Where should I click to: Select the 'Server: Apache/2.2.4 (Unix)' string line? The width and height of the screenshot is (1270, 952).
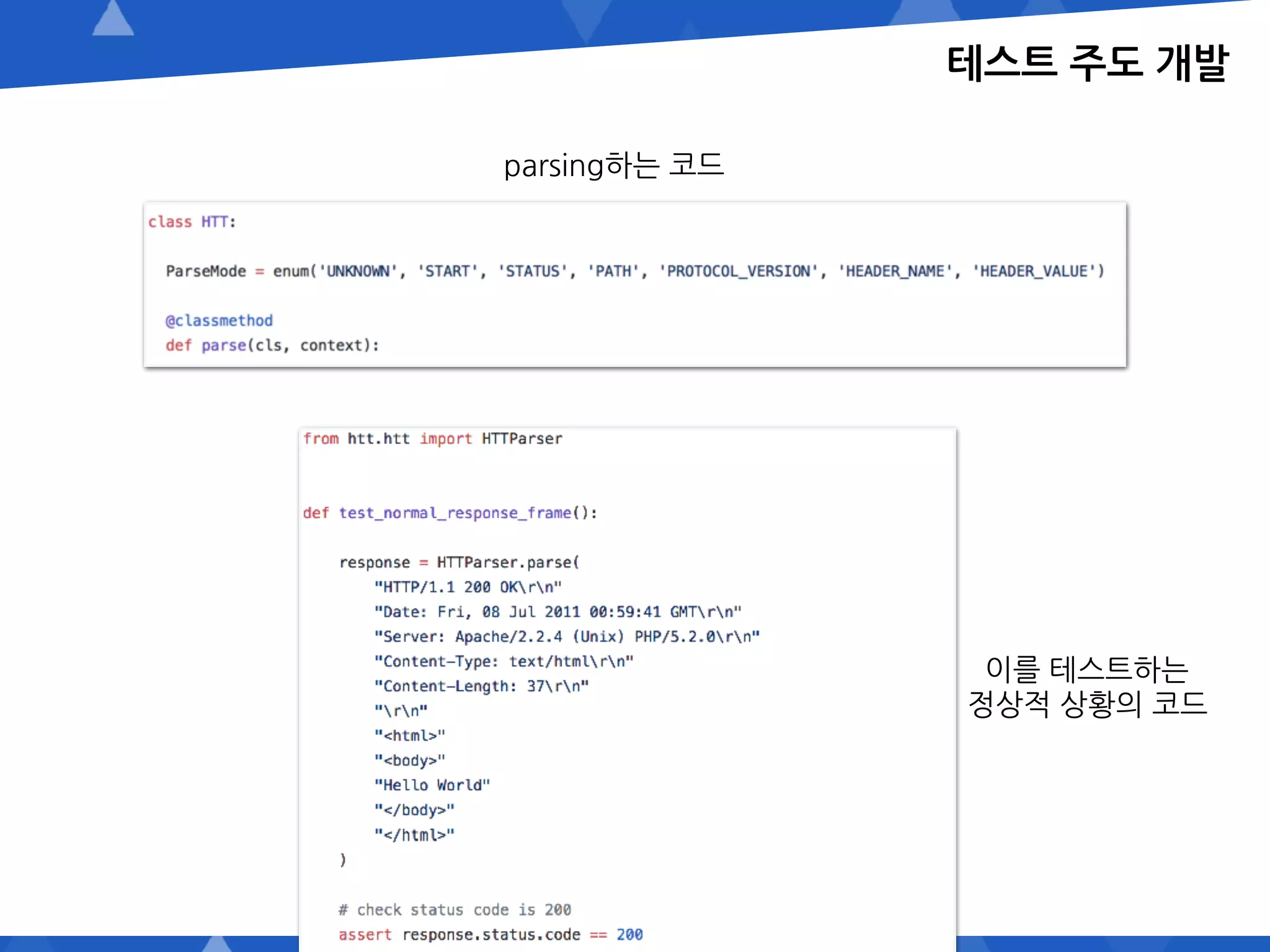click(567, 637)
